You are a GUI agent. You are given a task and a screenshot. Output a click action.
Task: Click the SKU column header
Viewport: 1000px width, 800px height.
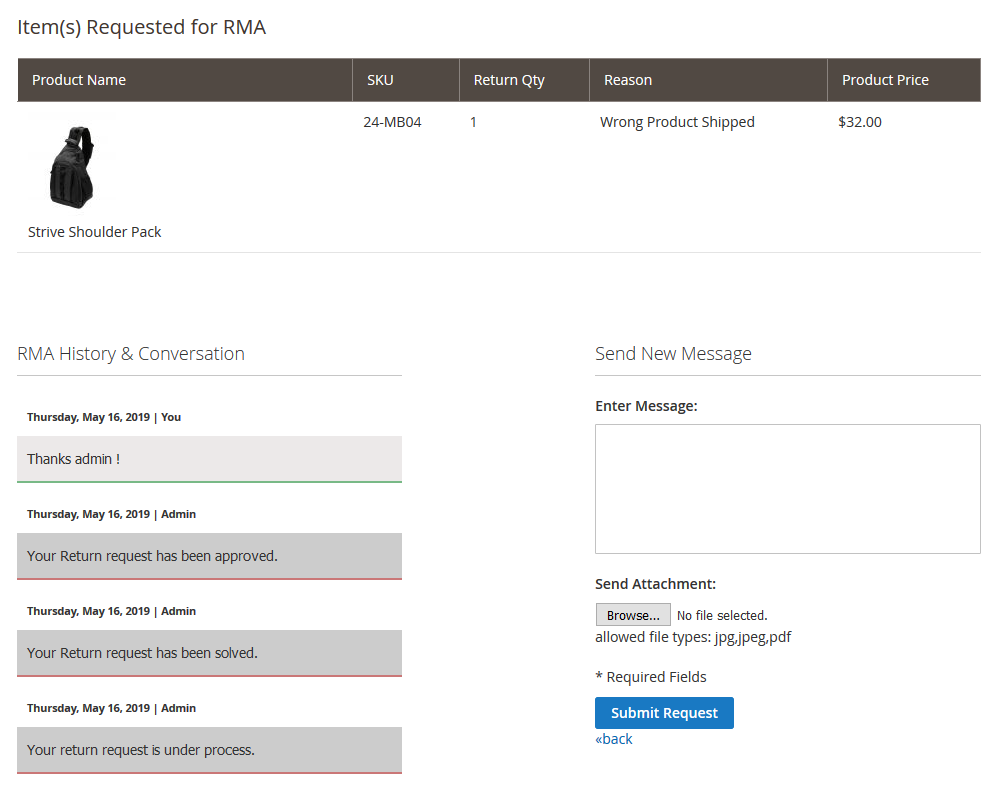point(380,80)
